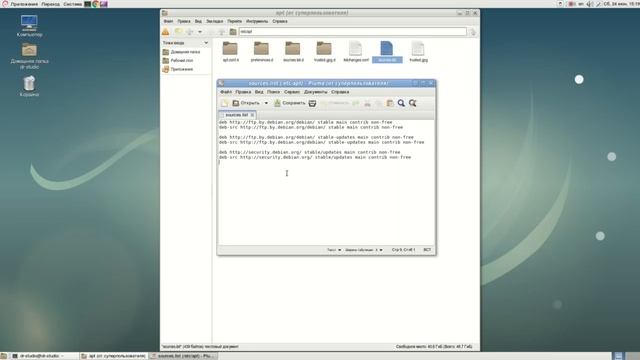Click the redo arrow icon in Pluma

pos(356,103)
